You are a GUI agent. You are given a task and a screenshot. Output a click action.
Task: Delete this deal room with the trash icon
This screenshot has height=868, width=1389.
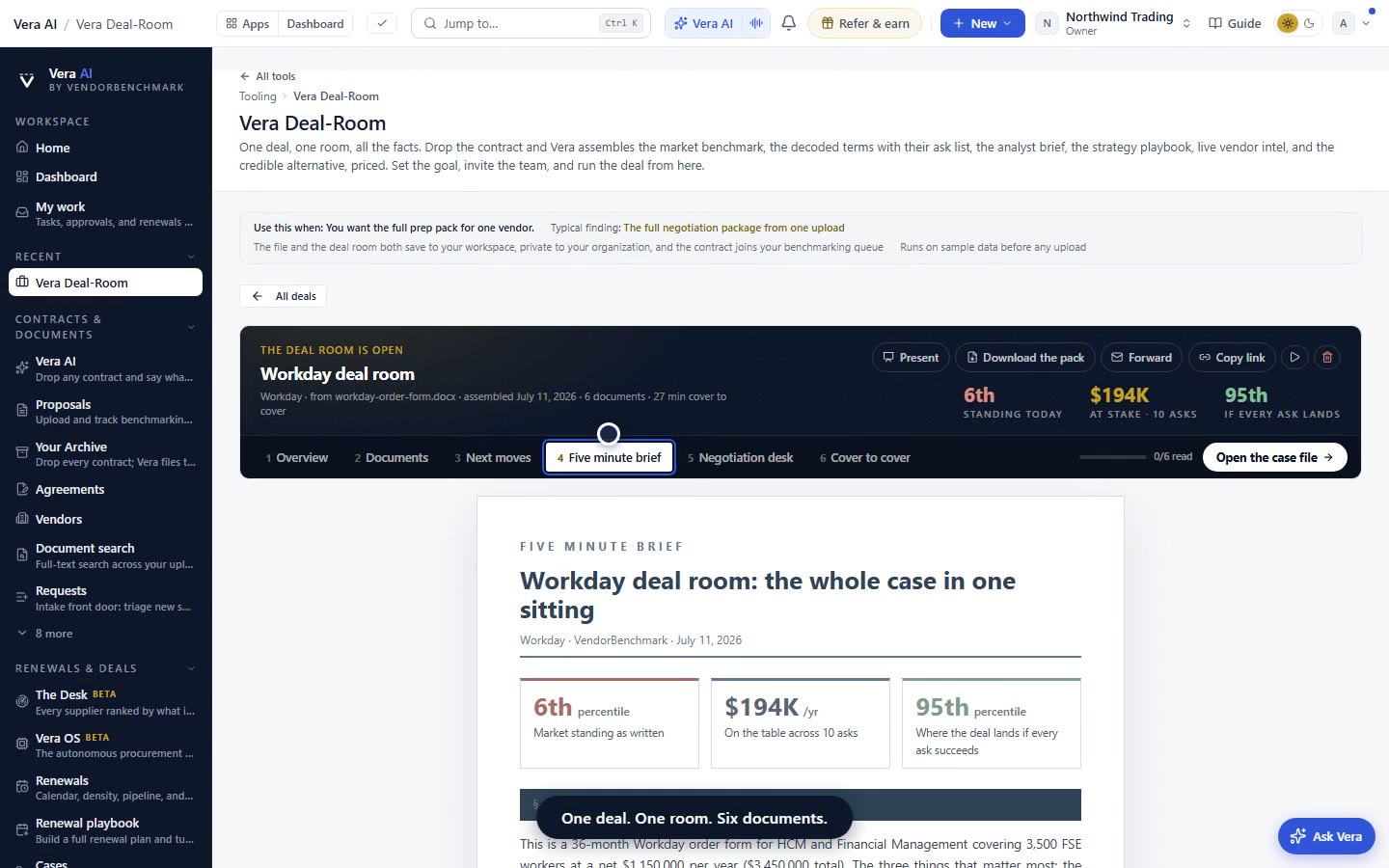(x=1327, y=357)
